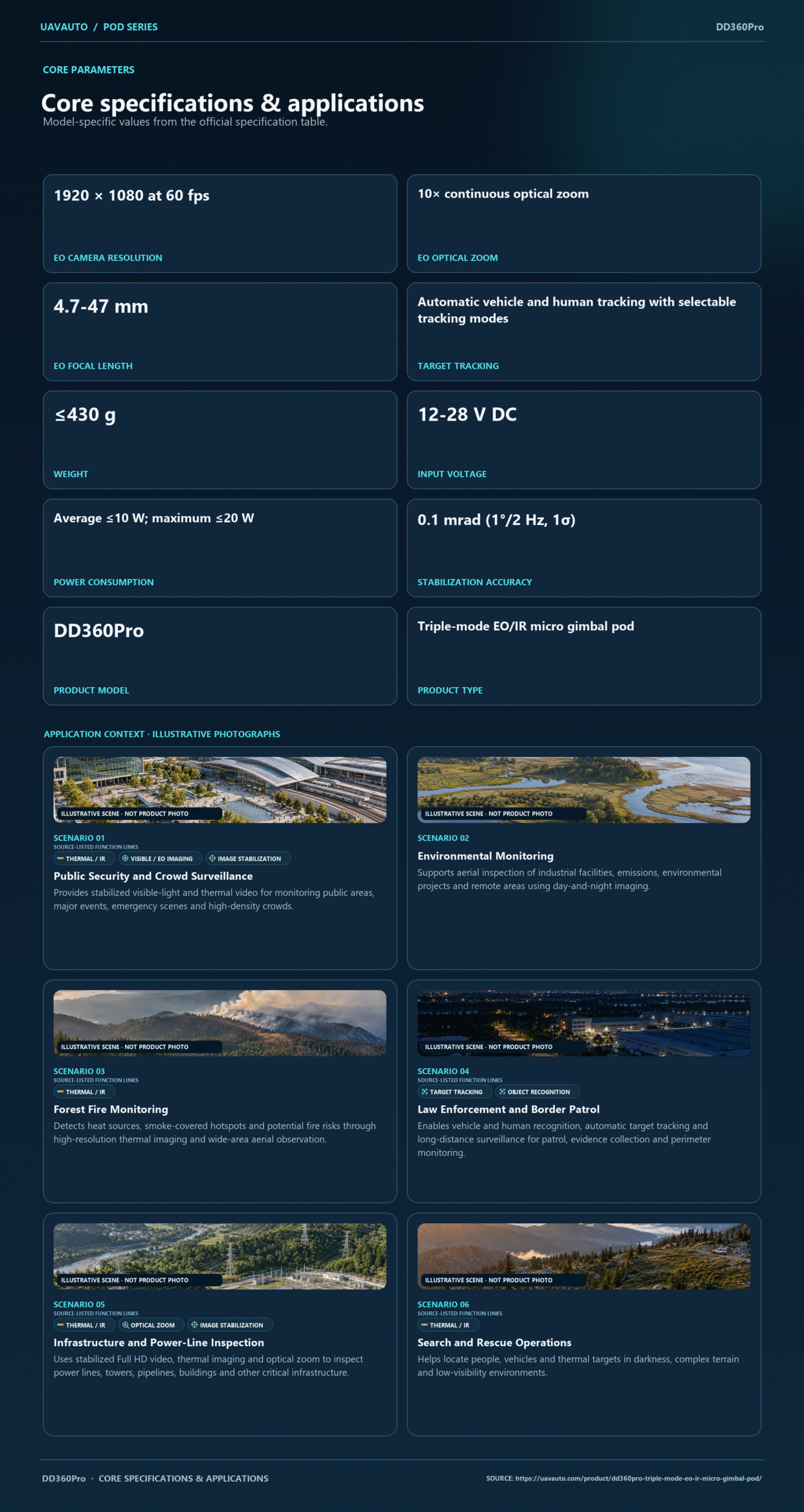The height and width of the screenshot is (1512, 804).
Task: Open the Forest Fire smoke thumbnail
Action: [x=220, y=1023]
